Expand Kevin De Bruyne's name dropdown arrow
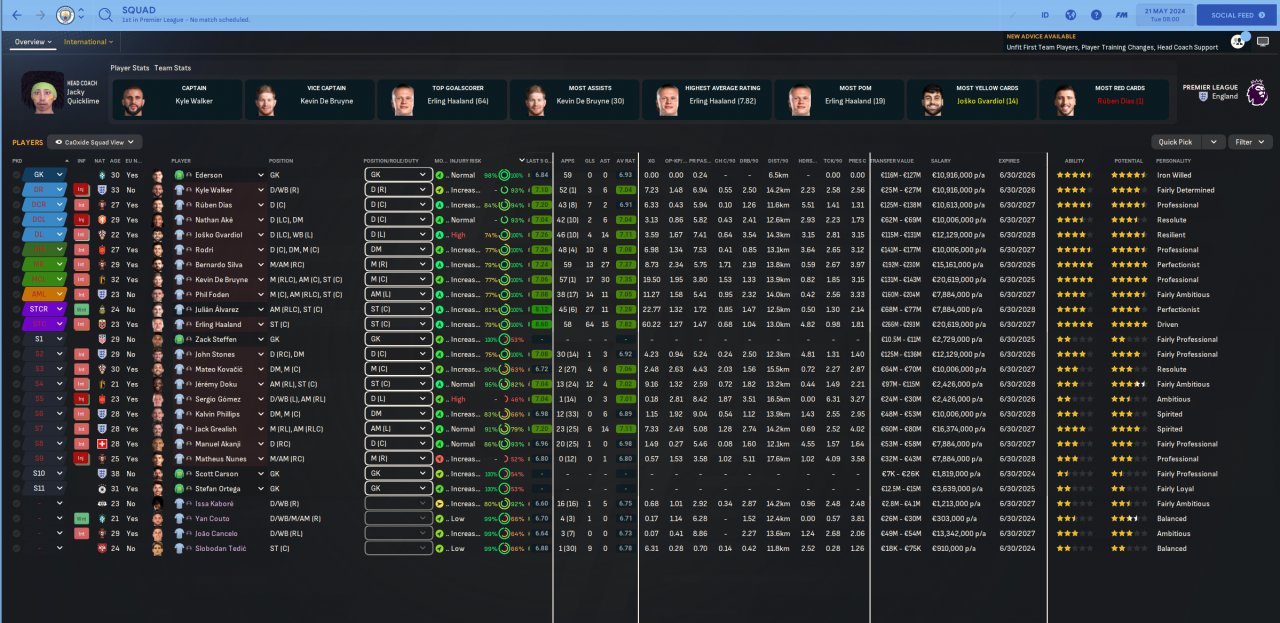 point(261,280)
